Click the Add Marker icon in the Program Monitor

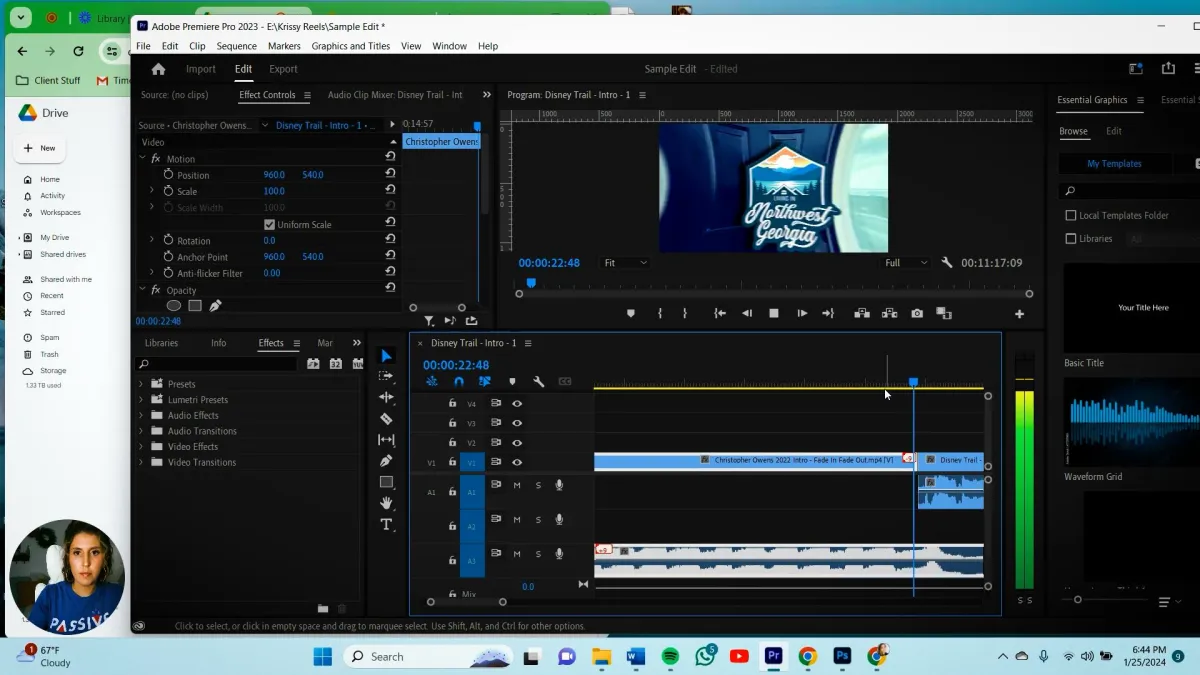coord(630,313)
